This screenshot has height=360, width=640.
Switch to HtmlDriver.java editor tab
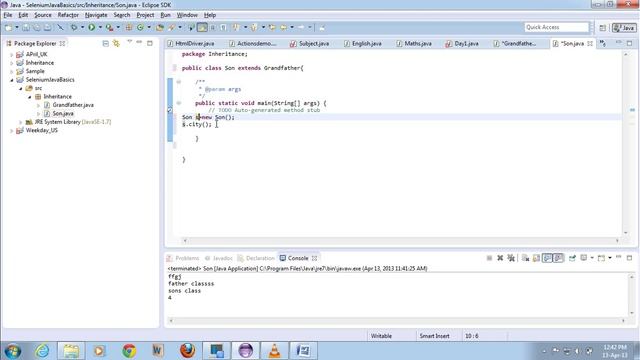click(191, 43)
